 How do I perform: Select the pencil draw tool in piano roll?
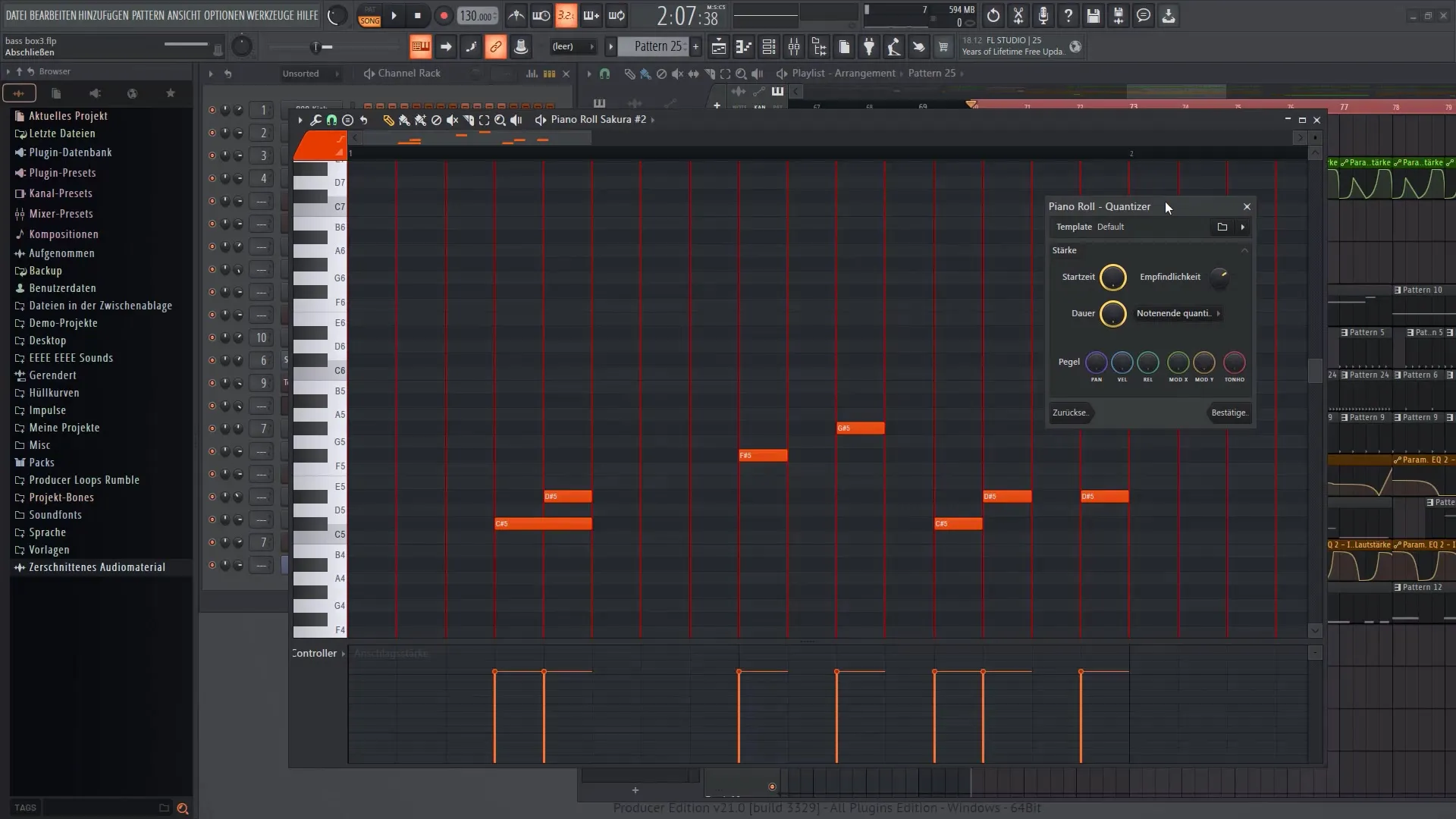click(x=388, y=120)
